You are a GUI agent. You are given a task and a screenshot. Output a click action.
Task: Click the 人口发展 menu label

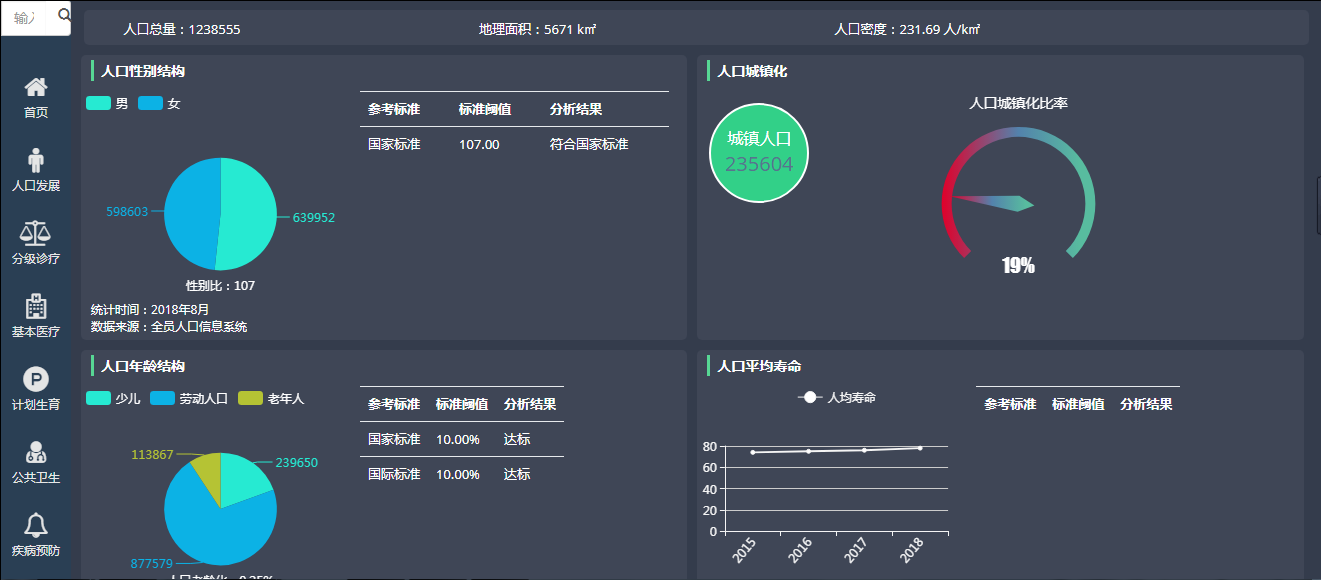point(36,186)
